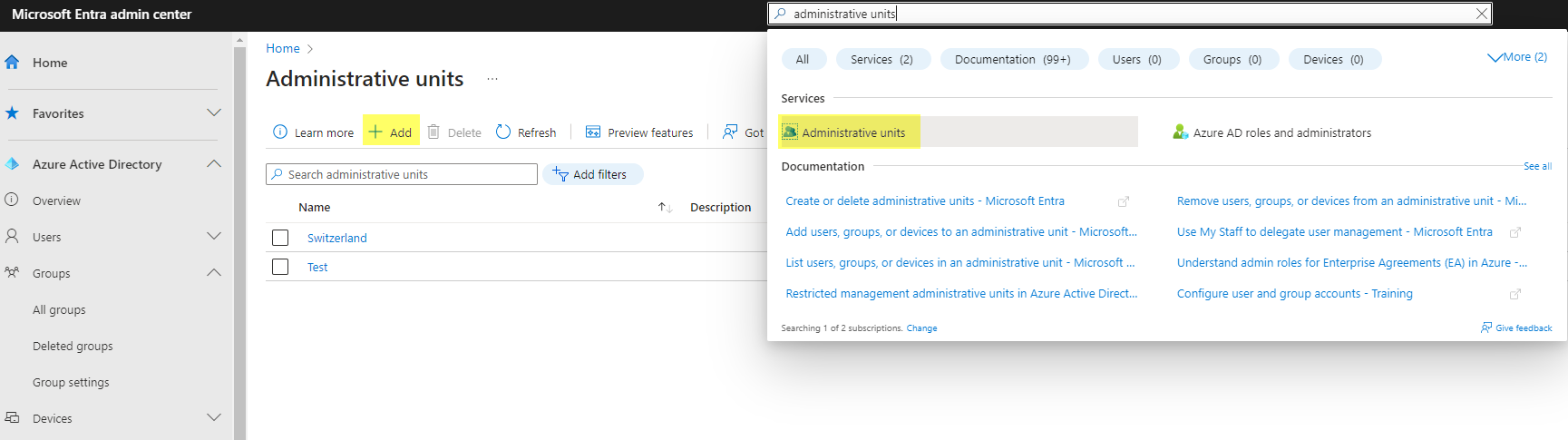Click the Favorites star icon
This screenshot has height=440, width=1568.
(12, 113)
